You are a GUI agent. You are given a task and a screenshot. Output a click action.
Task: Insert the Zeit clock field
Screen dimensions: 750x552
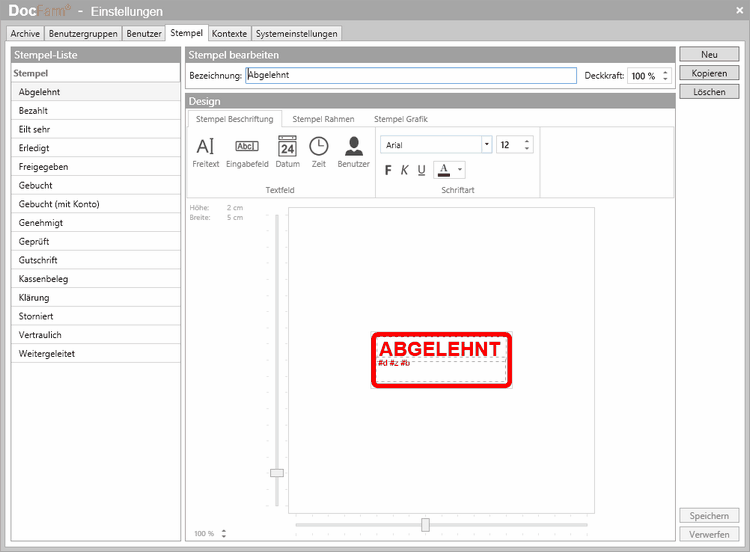click(318, 151)
